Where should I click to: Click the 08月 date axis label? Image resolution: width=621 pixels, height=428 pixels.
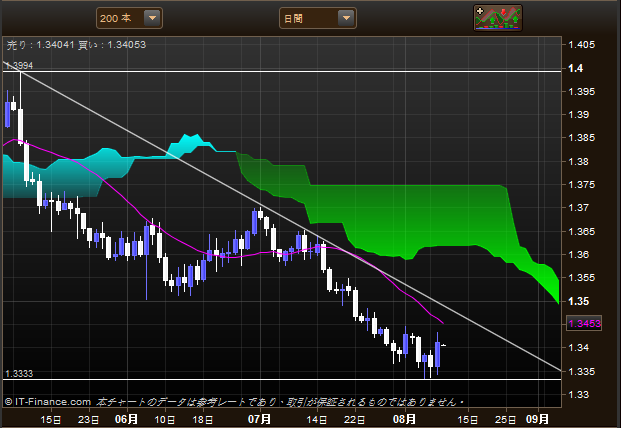point(404,419)
